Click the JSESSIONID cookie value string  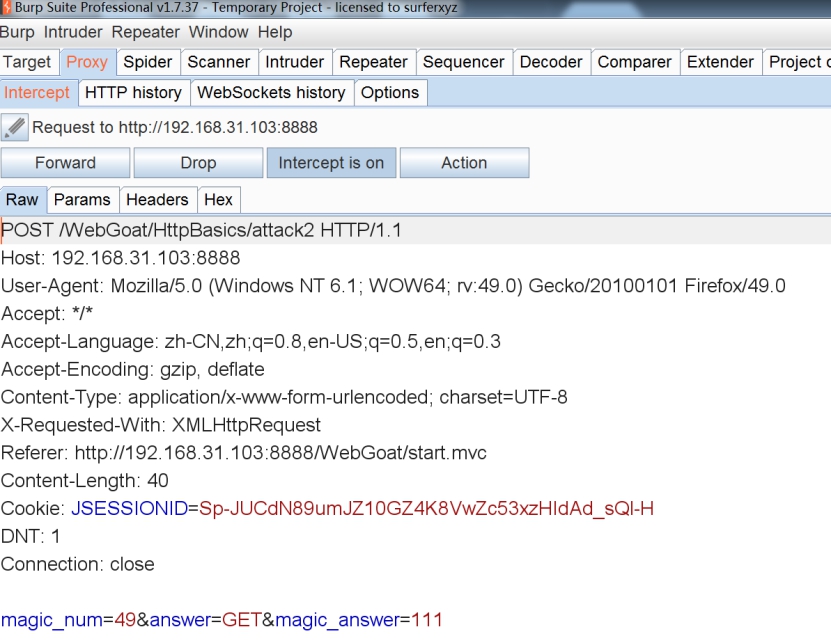(x=426, y=509)
